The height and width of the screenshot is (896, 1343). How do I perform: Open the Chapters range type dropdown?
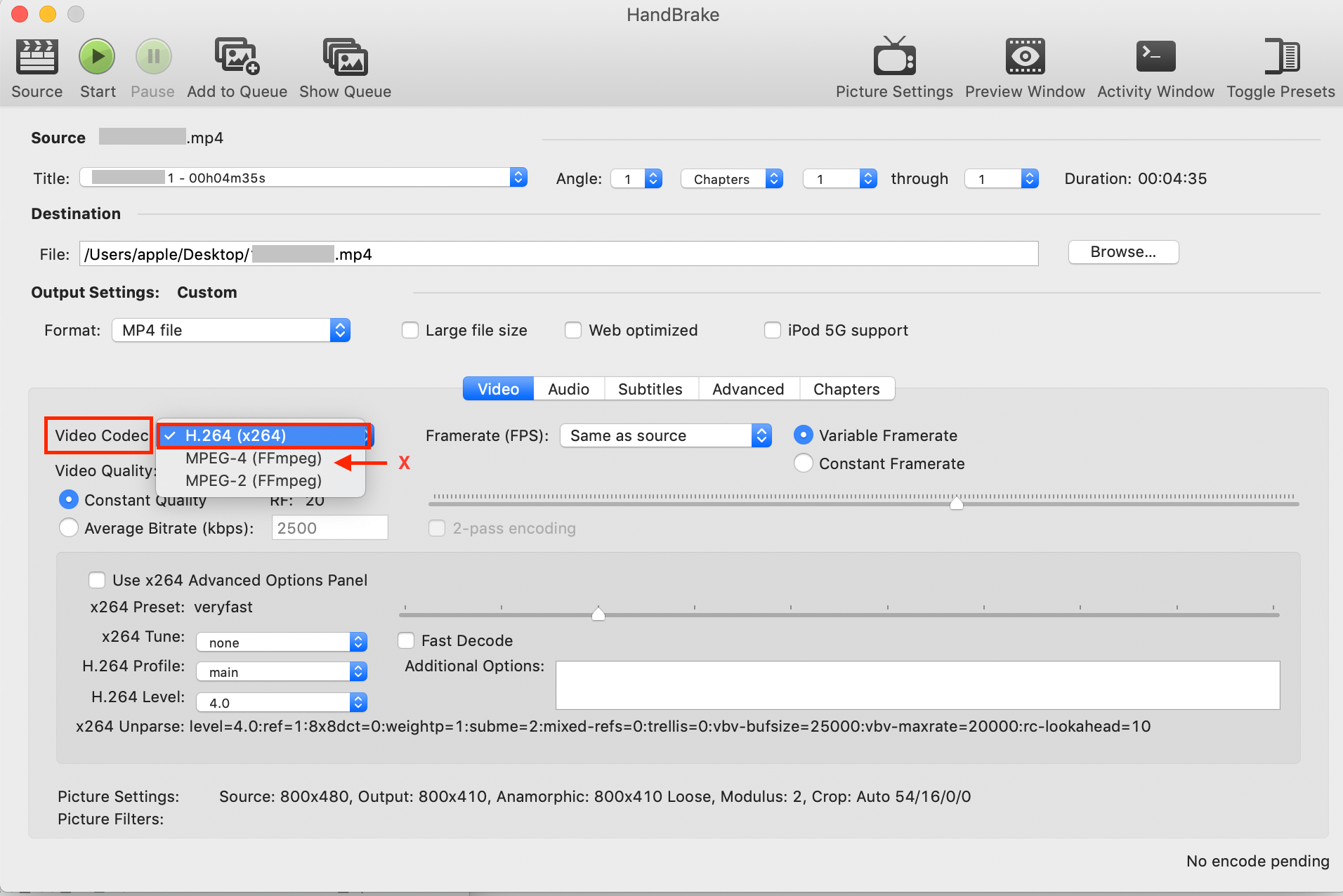732,178
